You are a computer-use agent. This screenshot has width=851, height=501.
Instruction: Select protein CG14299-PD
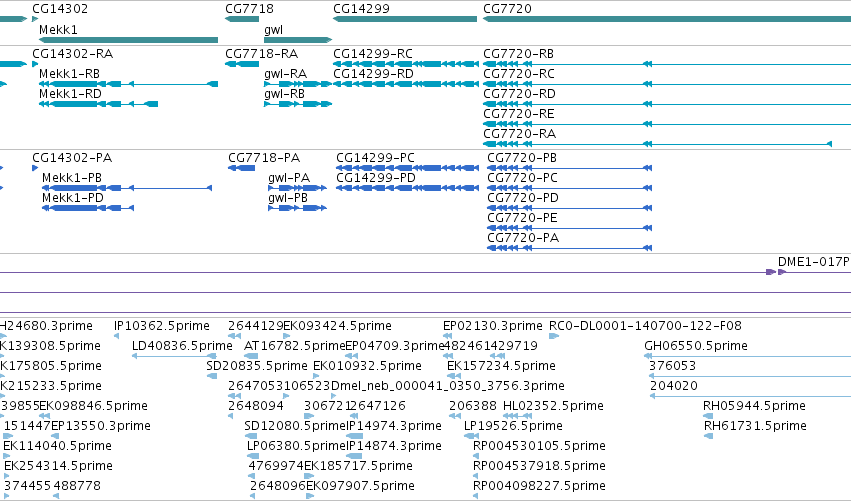pos(376,178)
